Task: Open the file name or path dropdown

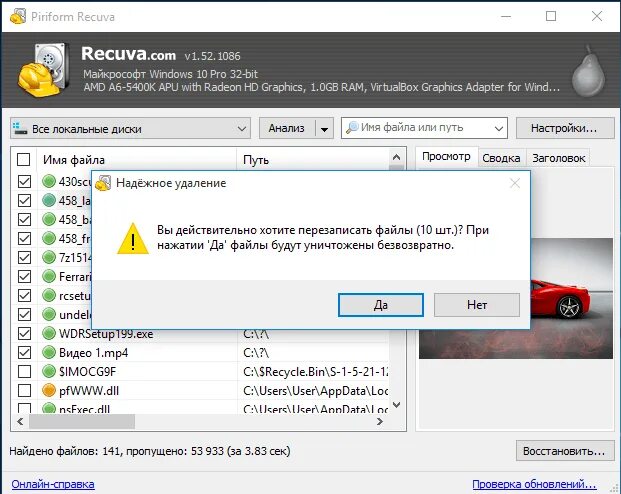Action: coord(499,128)
